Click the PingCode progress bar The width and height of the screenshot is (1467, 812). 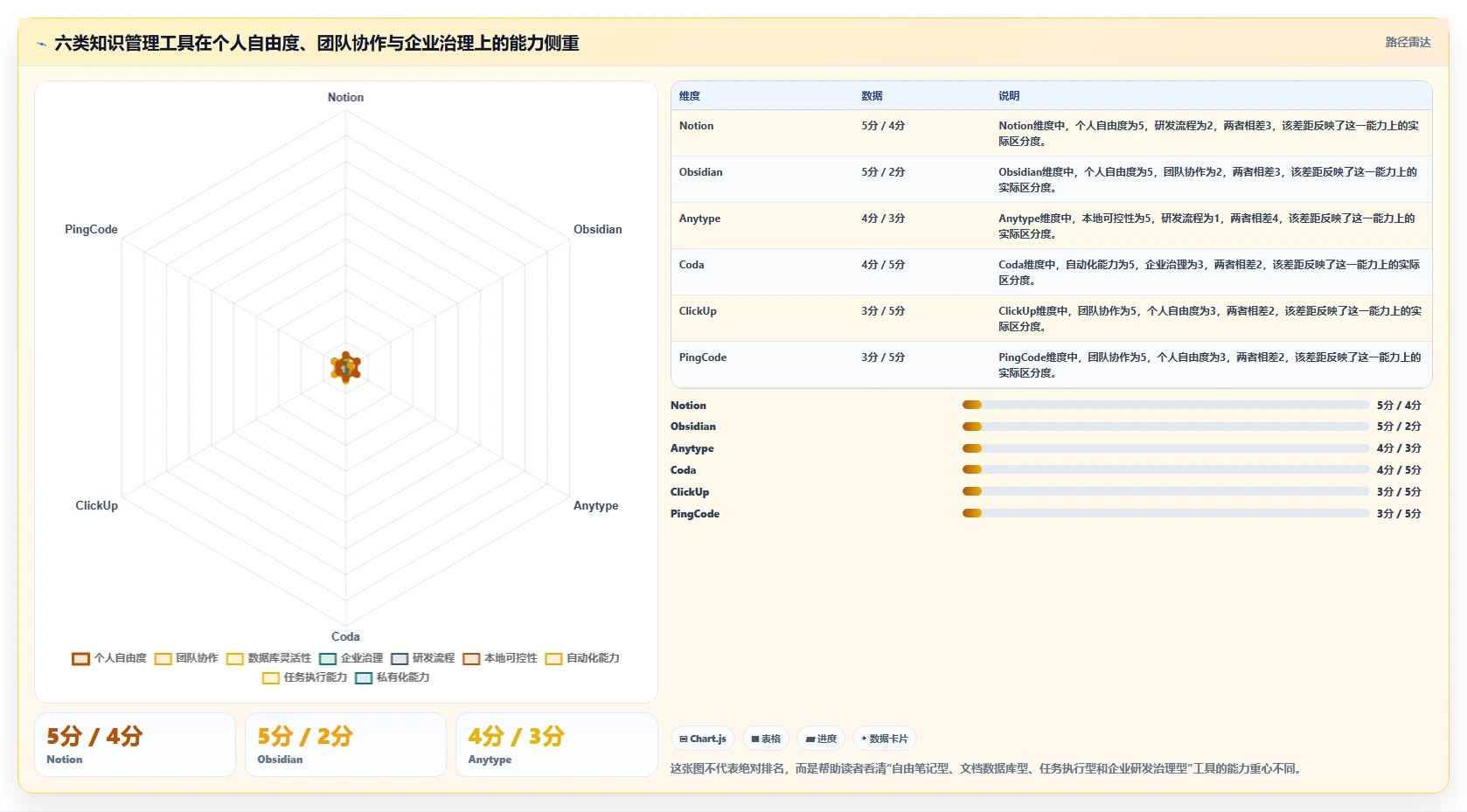click(1165, 514)
